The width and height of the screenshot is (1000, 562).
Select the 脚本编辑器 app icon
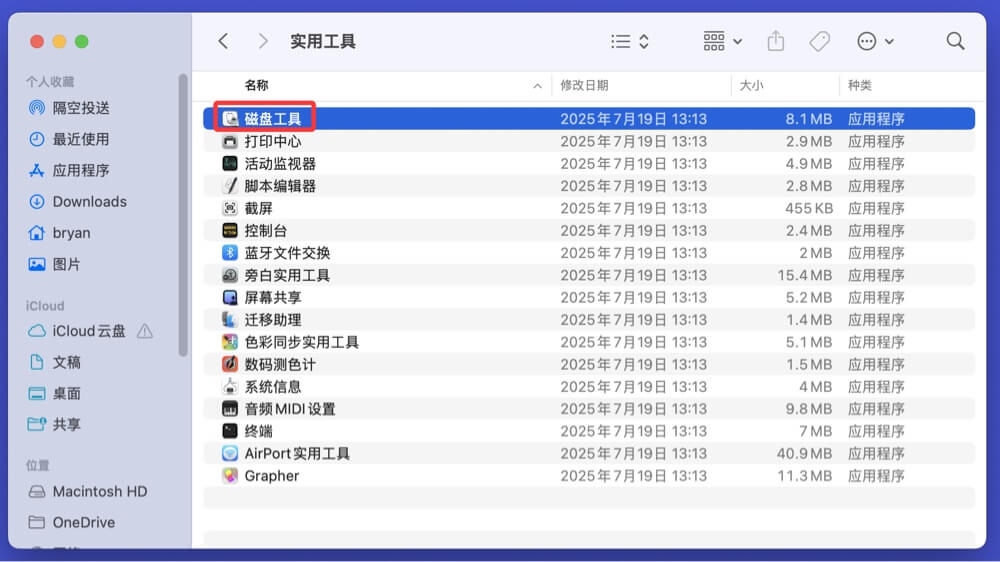coord(230,186)
